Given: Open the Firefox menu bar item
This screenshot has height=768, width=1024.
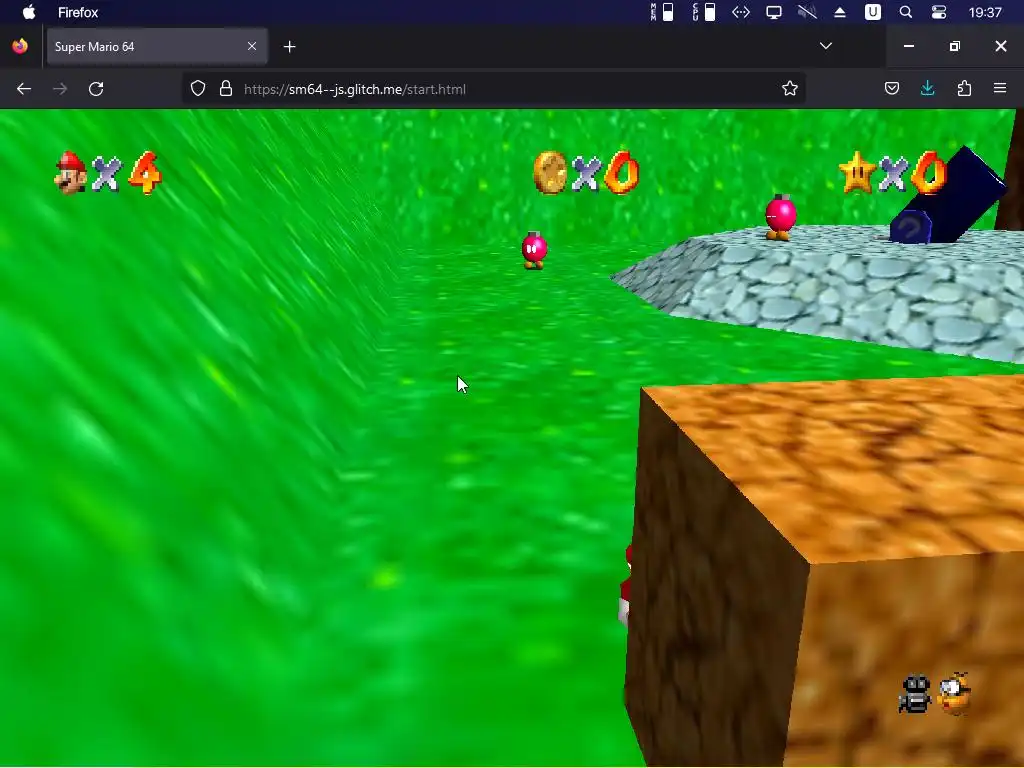Looking at the screenshot, I should coord(78,12).
